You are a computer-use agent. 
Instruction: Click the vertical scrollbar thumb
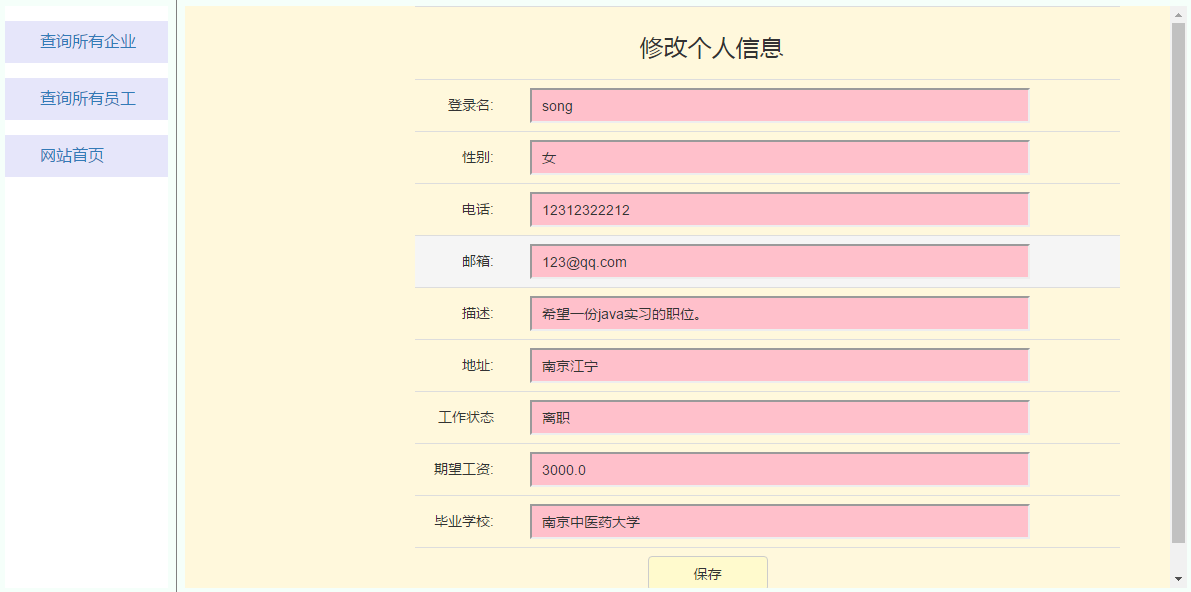click(1178, 280)
